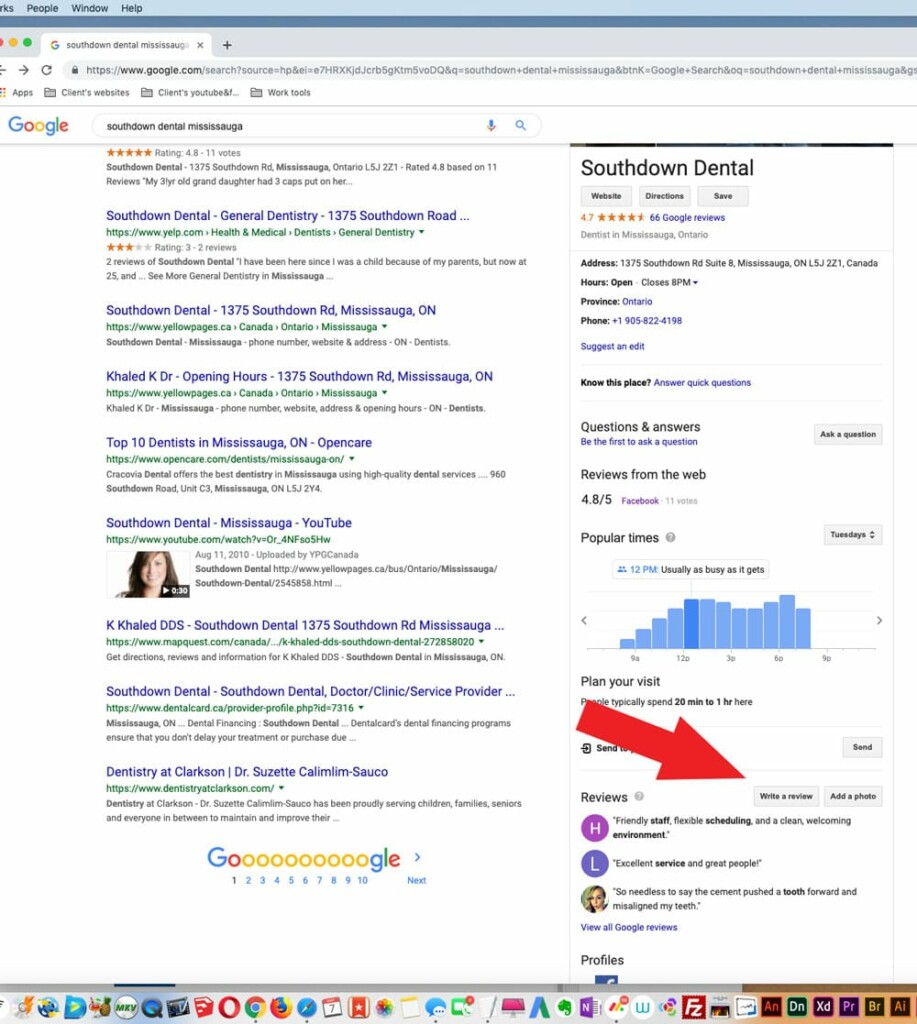
Task: Open Safari from the dock
Action: pyautogui.click(x=306, y=1007)
